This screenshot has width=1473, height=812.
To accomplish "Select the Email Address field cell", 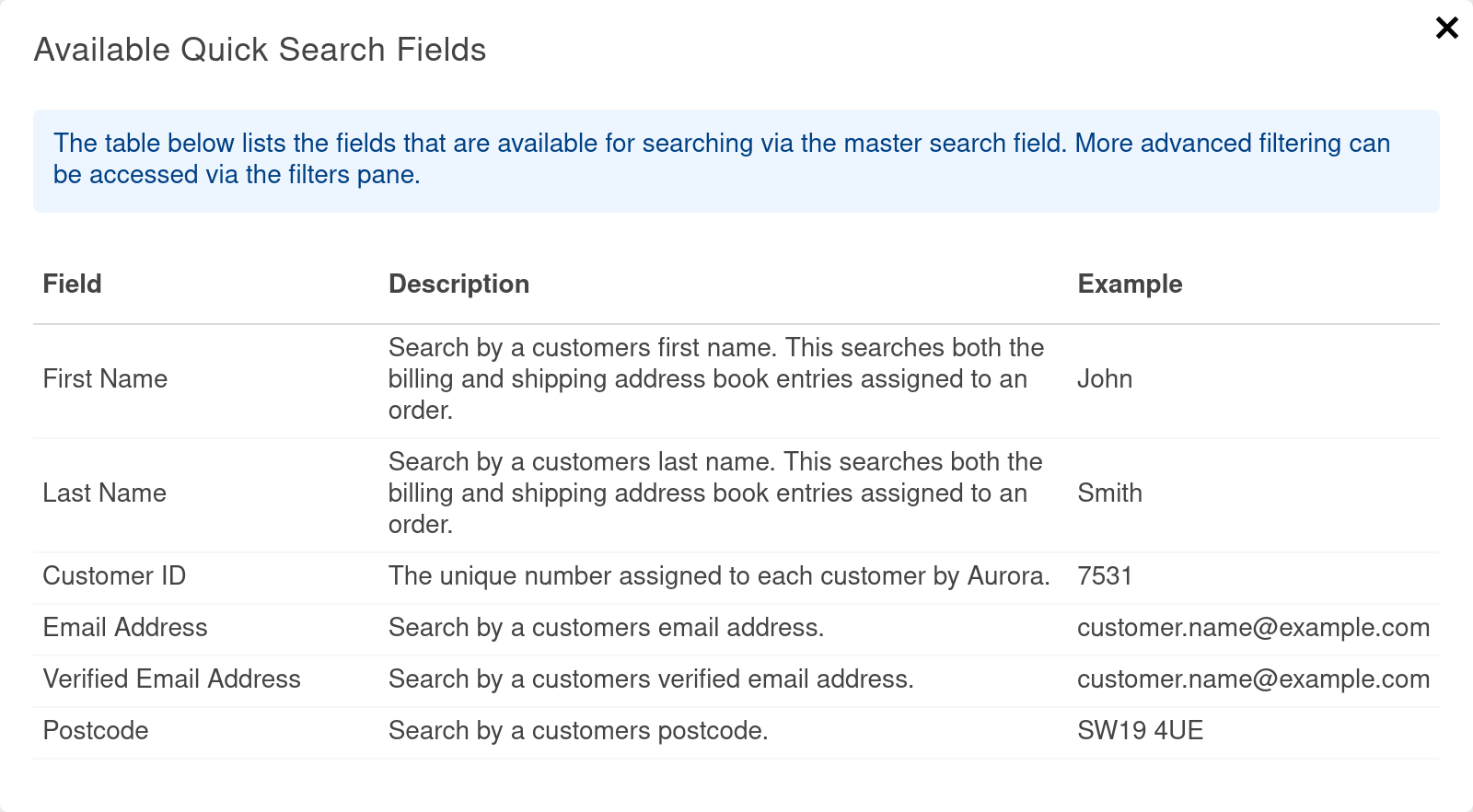I will pos(125,628).
